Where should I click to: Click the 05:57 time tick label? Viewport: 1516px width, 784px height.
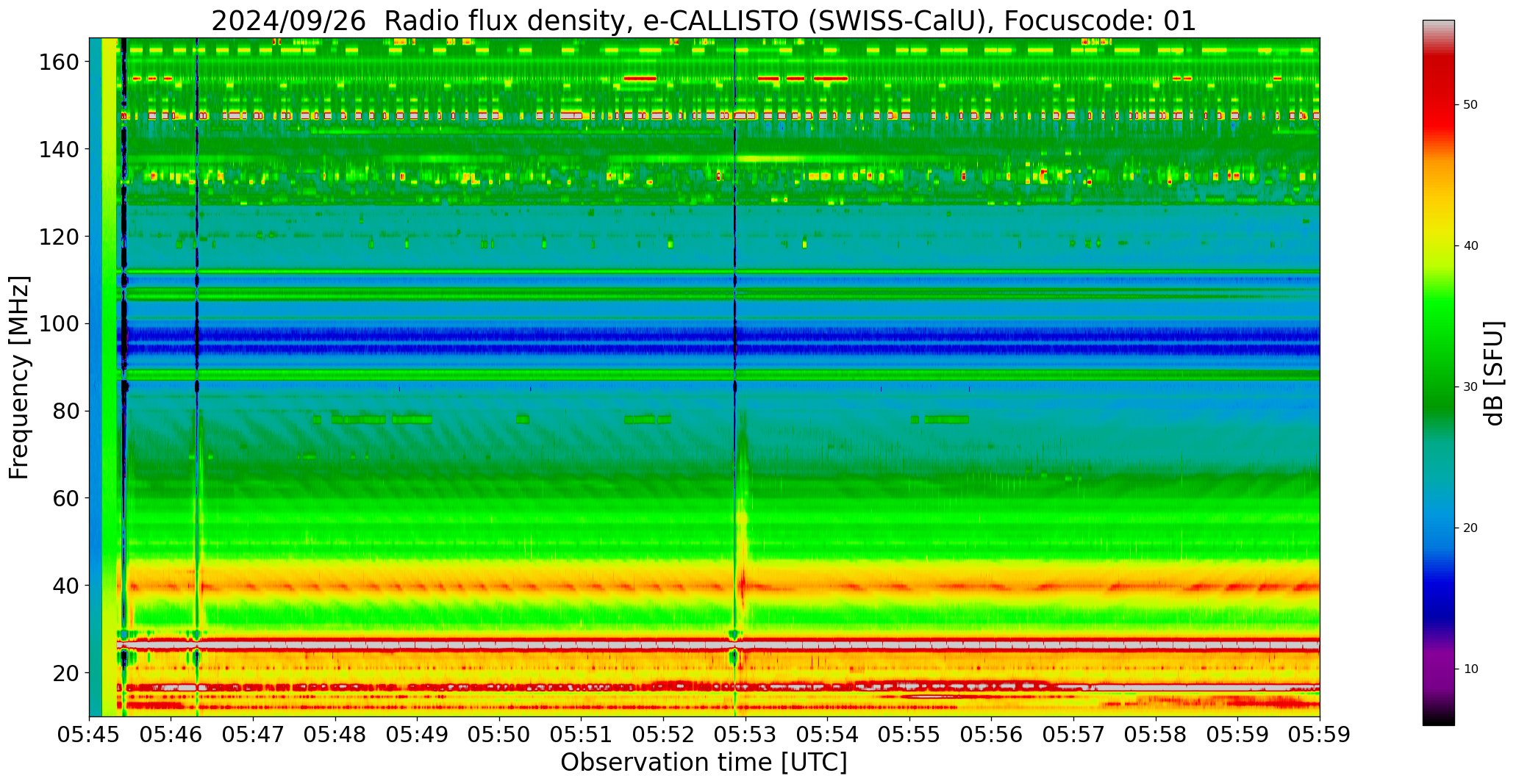pyautogui.click(x=1073, y=735)
